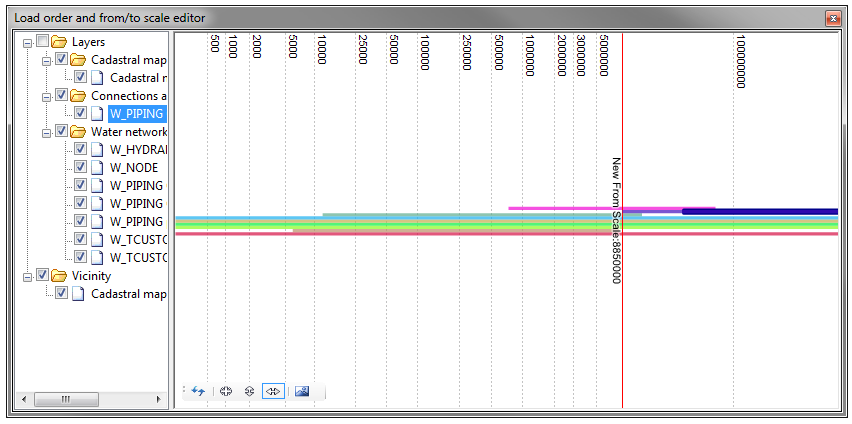852x424 pixels.
Task: Toggle the Connections folder checkbox
Action: pos(61,96)
